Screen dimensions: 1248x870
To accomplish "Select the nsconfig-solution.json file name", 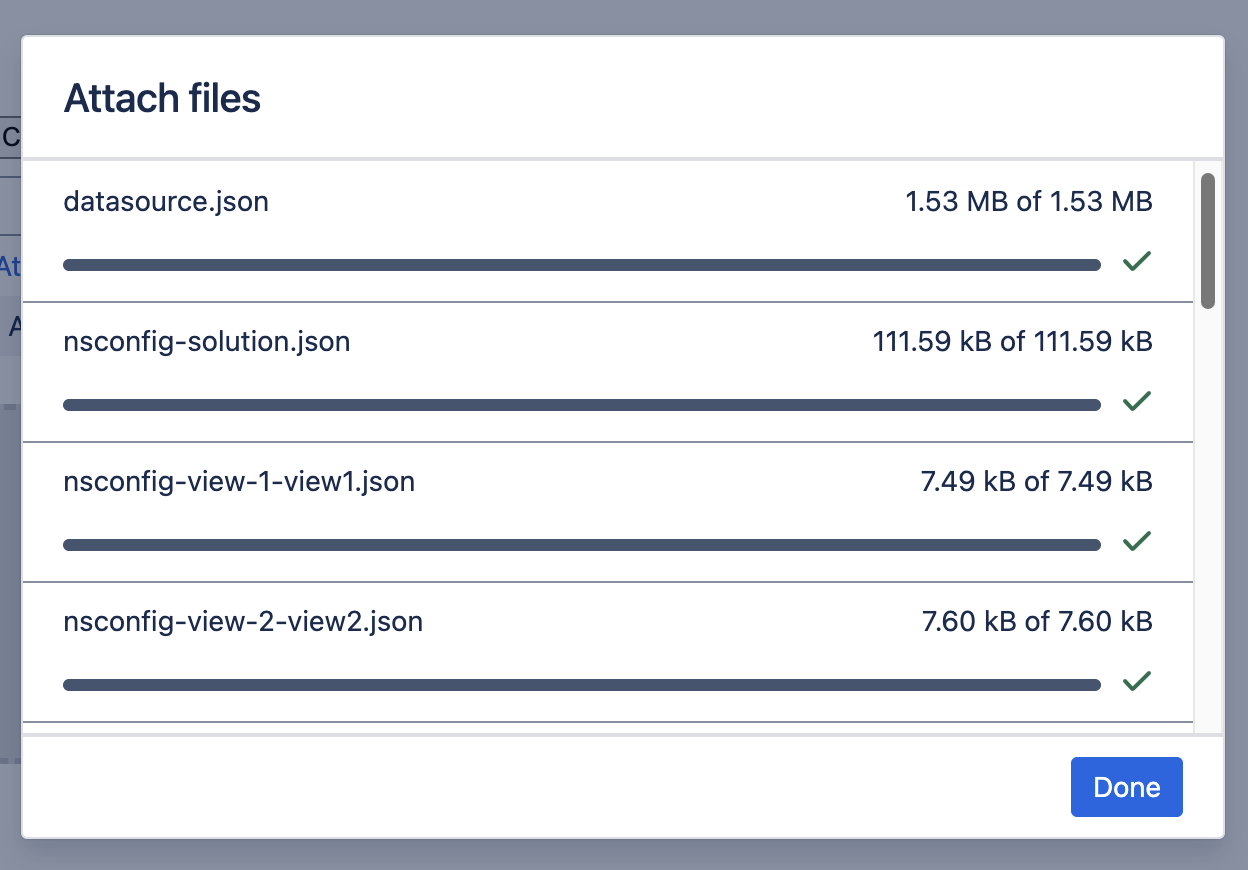I will click(207, 342).
